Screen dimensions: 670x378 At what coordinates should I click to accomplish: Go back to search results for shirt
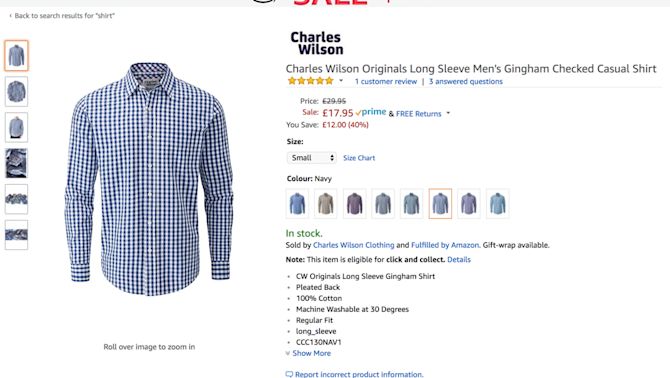62,16
